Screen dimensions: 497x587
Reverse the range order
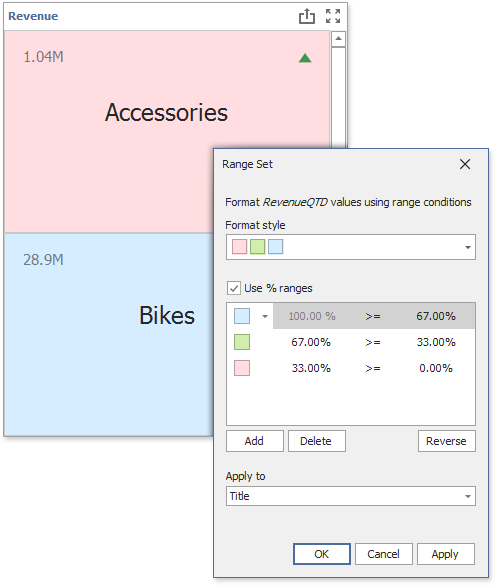point(446,441)
